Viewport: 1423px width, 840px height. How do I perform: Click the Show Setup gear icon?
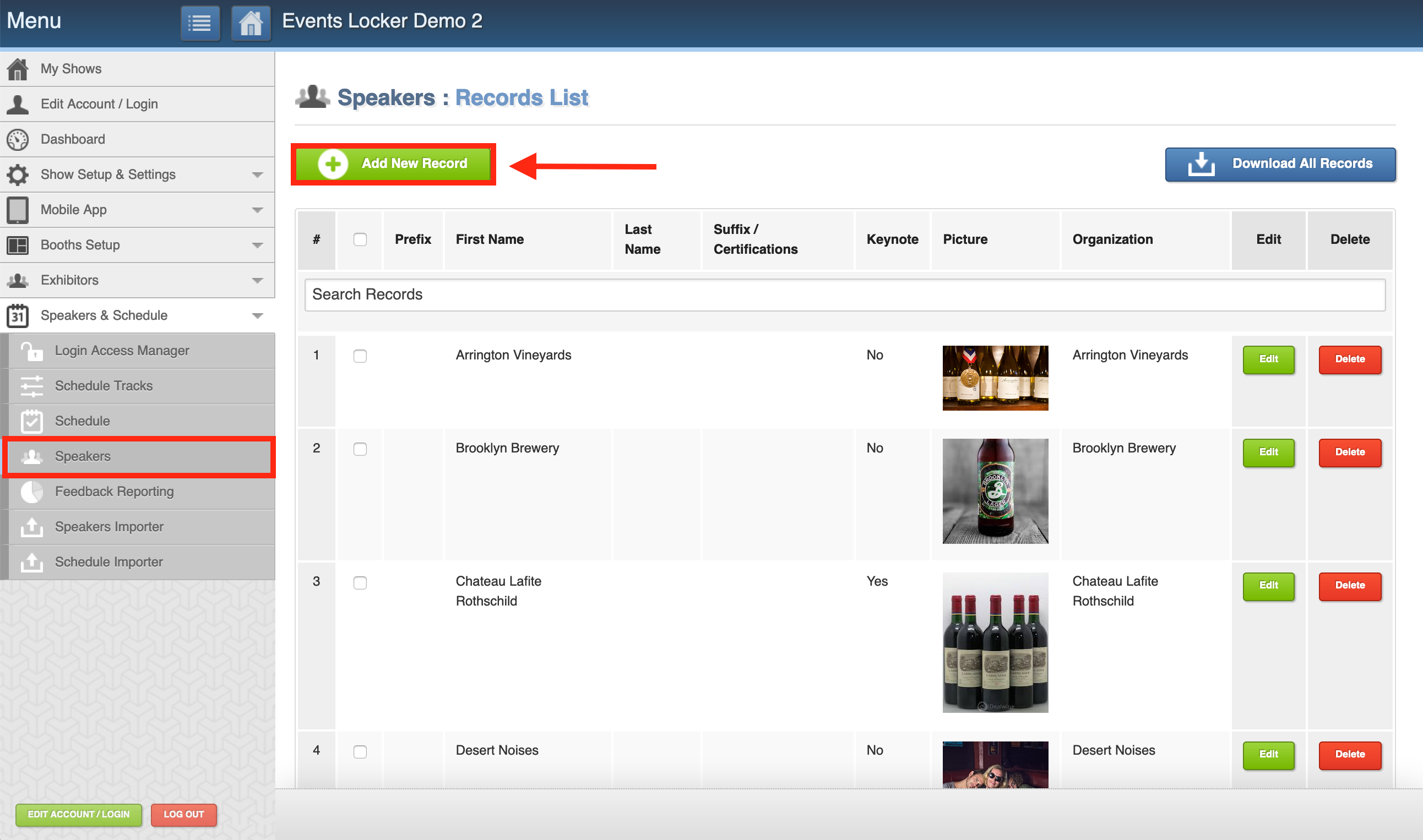point(18,174)
